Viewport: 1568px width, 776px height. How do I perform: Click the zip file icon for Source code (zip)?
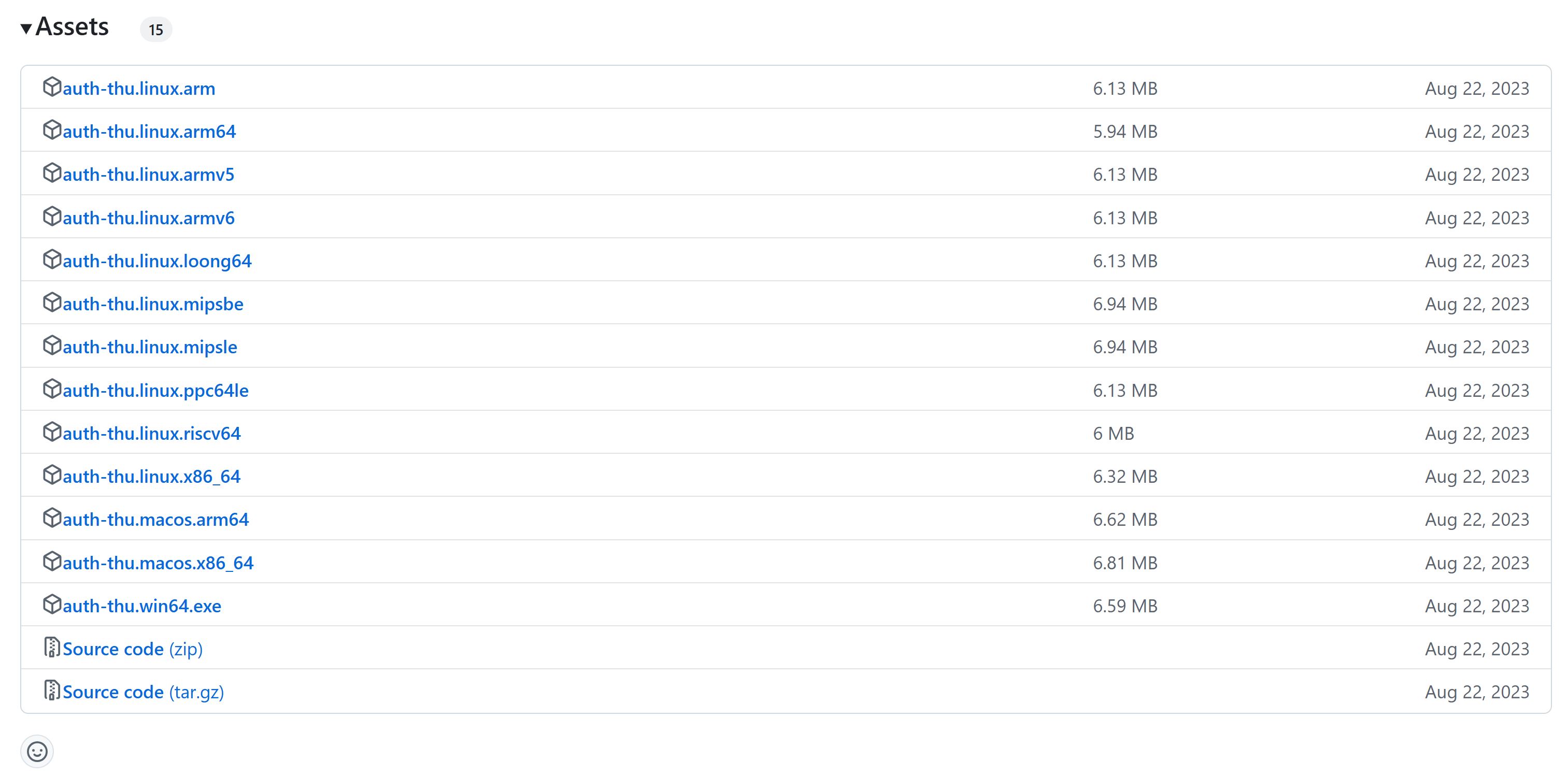[52, 648]
